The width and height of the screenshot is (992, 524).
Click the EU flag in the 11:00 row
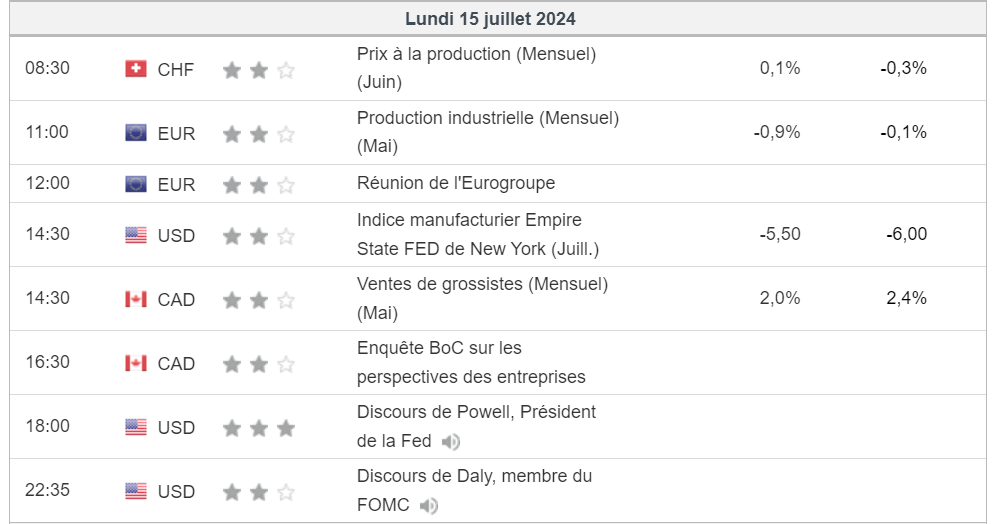pos(136,132)
